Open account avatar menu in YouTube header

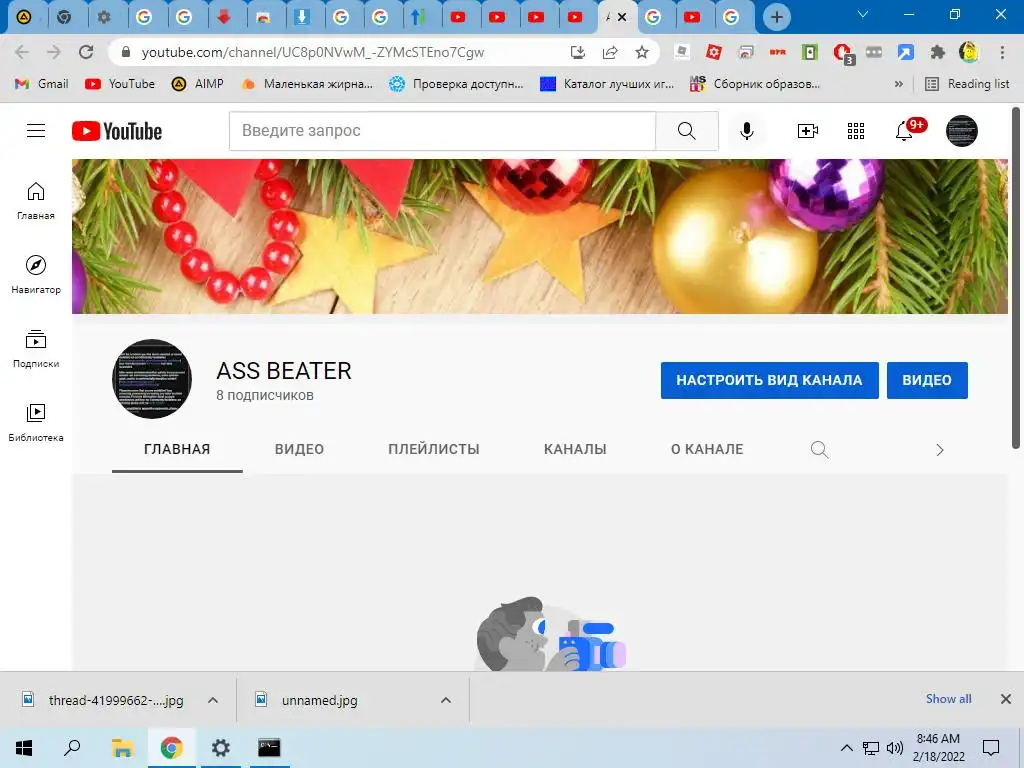coord(961,131)
